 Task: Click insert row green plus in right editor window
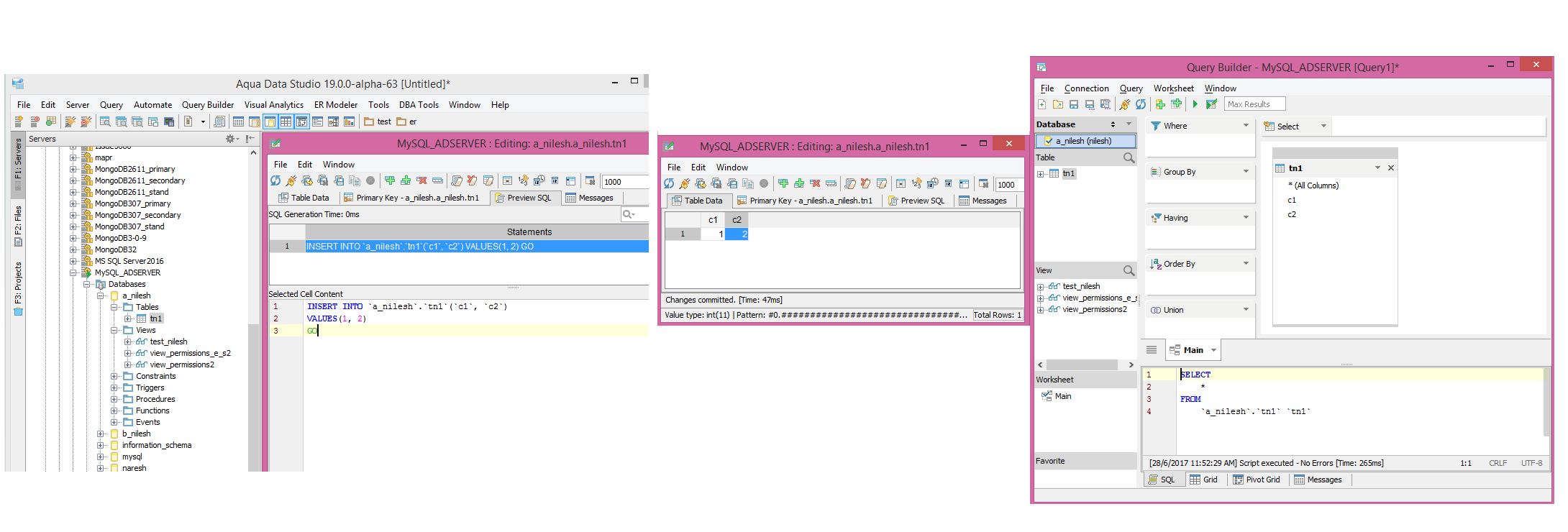pos(783,183)
